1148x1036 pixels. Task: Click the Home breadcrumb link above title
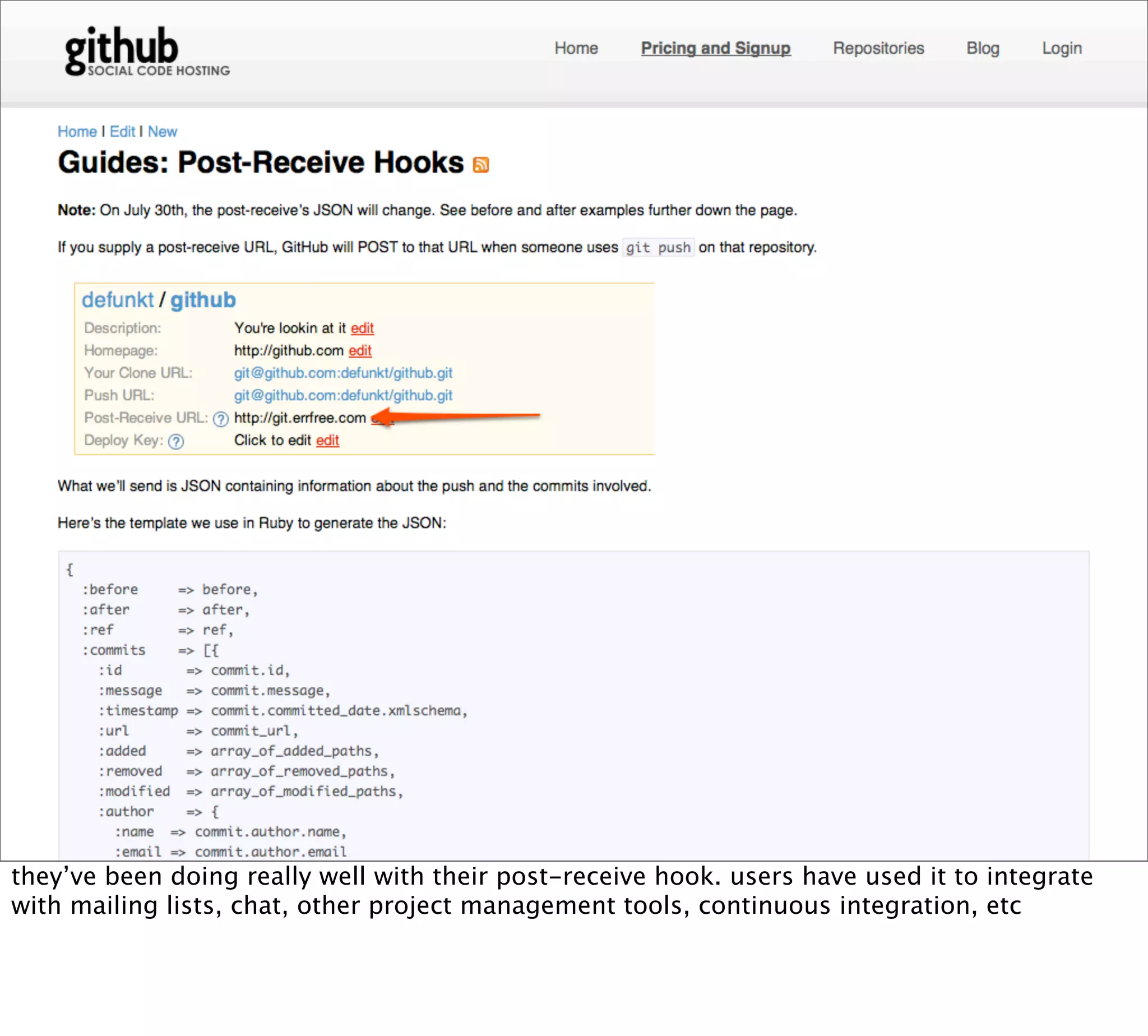77,132
